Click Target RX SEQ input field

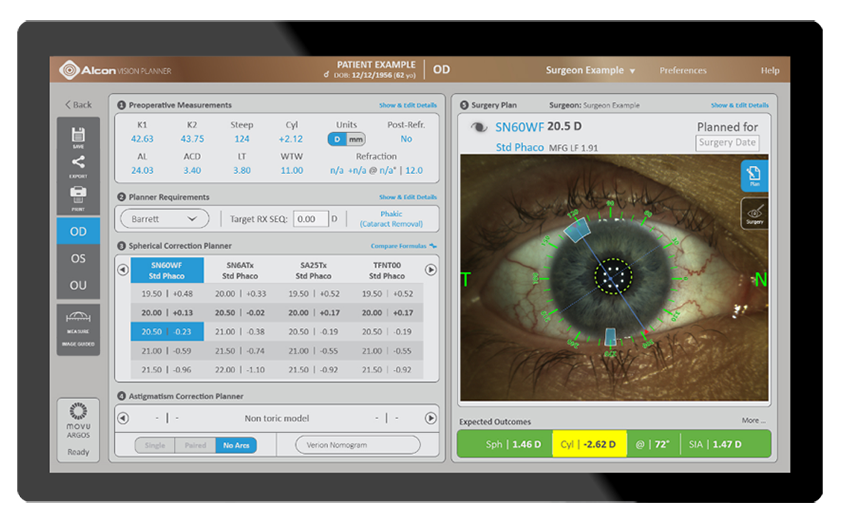[311, 219]
